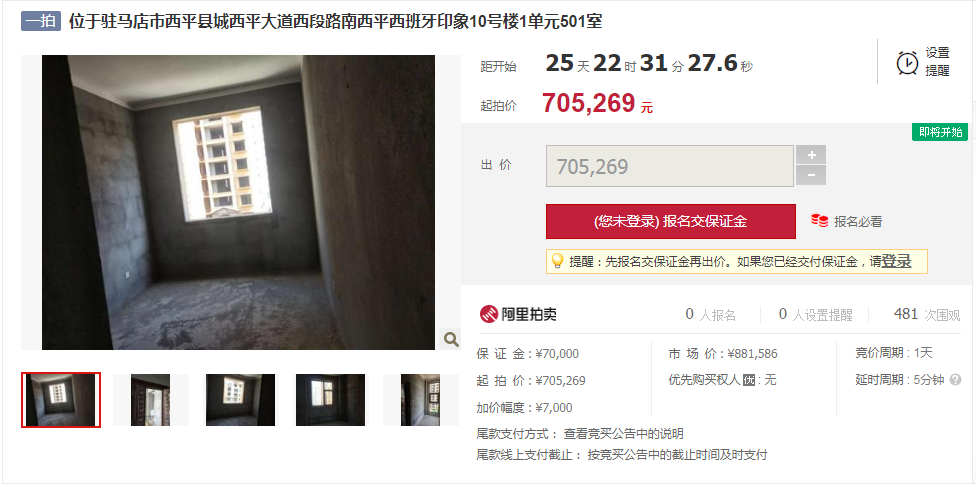
Task: Select the first room thumbnail
Action: pyautogui.click(x=61, y=400)
